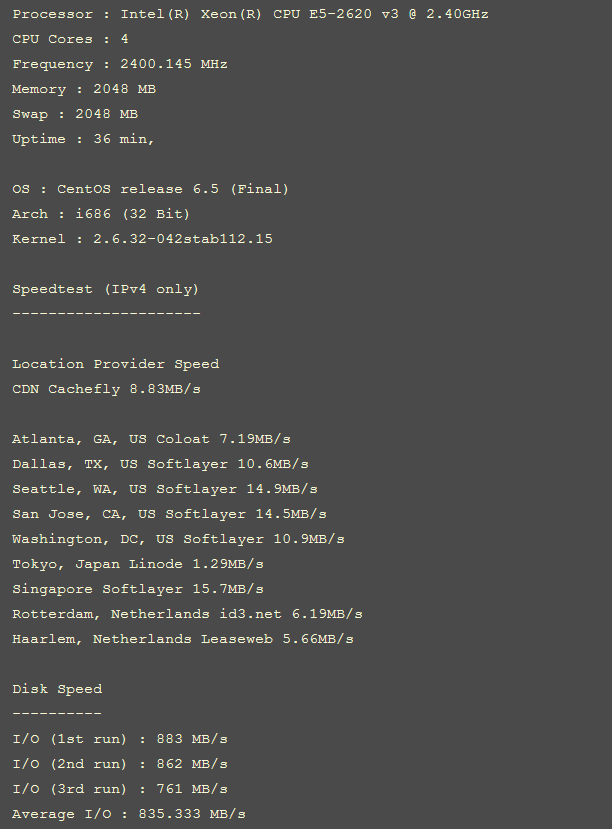
Task: Click the Swap 2048 MB line
Action: 75,114
